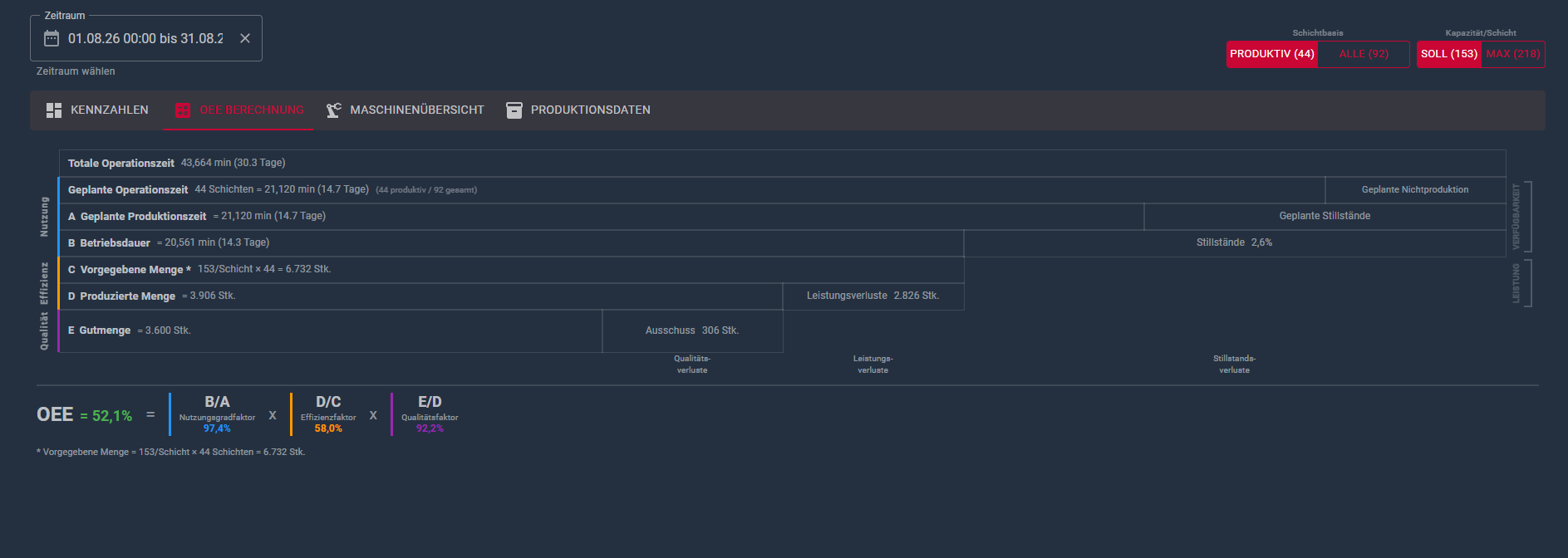Click the Stillstände 2,6% block
Screen dimensions: 1568x558
point(1234,242)
